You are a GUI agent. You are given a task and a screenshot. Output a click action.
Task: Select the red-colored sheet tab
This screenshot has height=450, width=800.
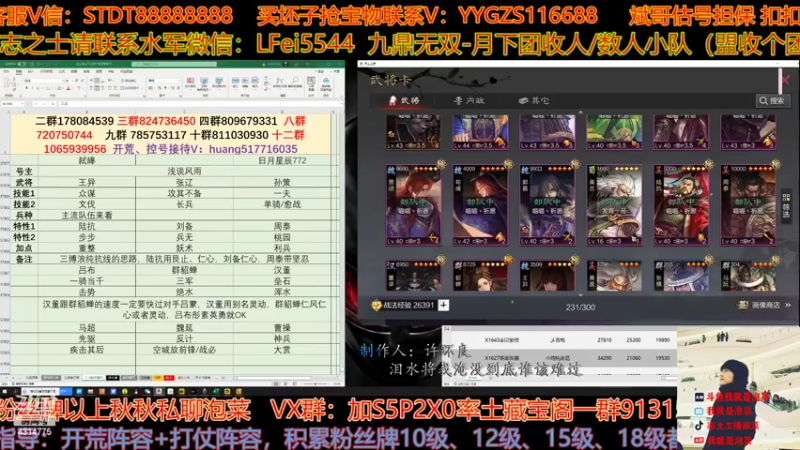click(169, 378)
